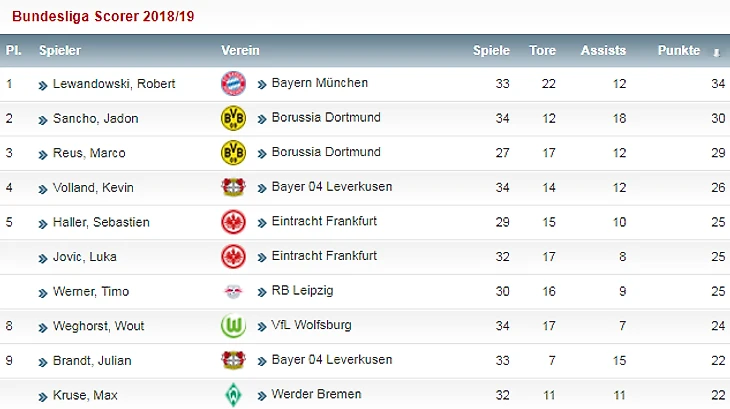Sort table by Spiele column header
This screenshot has width=730, height=409.
[x=491, y=50]
